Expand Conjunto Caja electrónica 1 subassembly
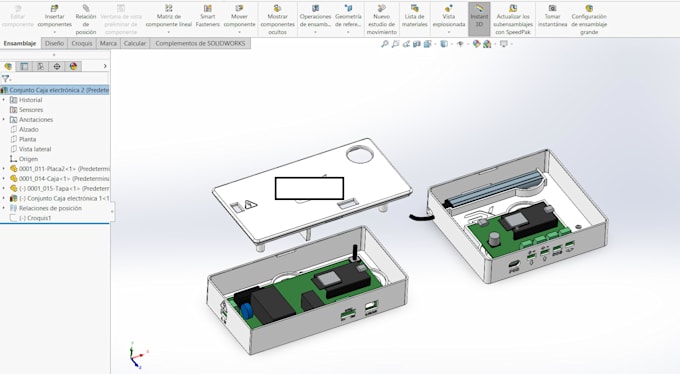The height and width of the screenshot is (374, 680). (x=4, y=198)
